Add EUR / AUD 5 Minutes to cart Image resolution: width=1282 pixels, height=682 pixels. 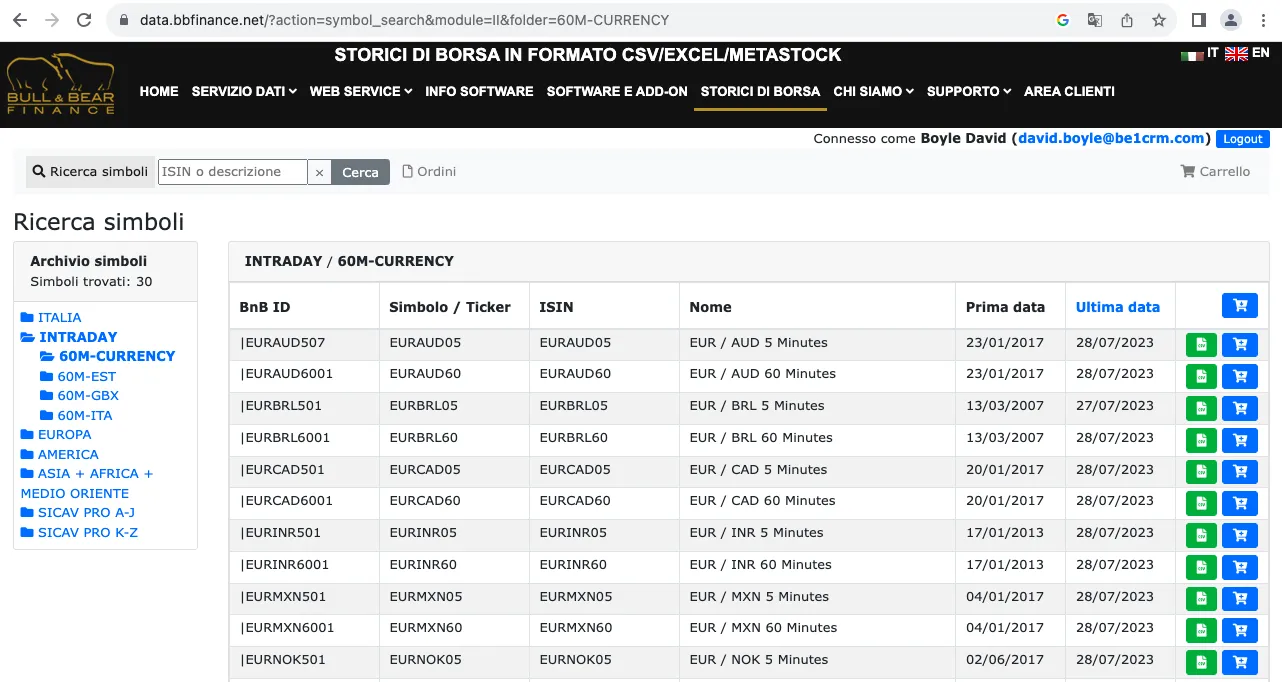(1240, 345)
